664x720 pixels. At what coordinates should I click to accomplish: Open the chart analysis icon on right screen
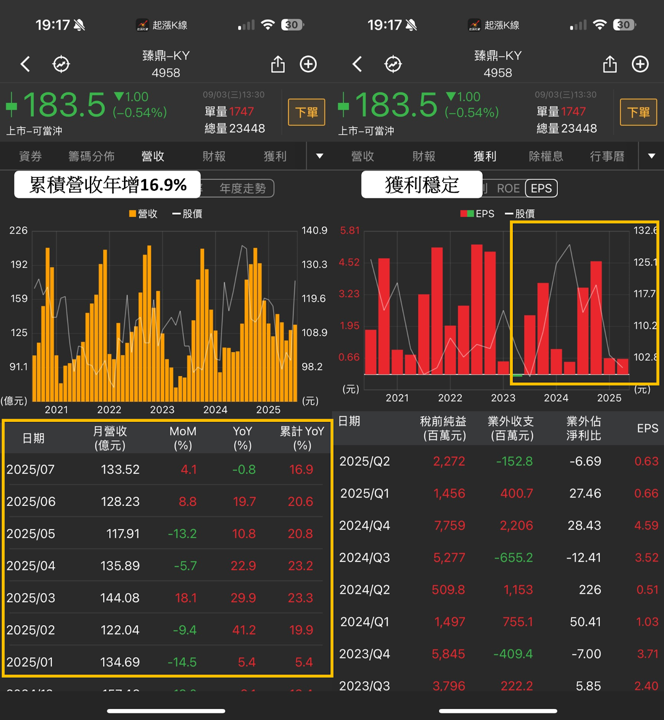(x=393, y=64)
